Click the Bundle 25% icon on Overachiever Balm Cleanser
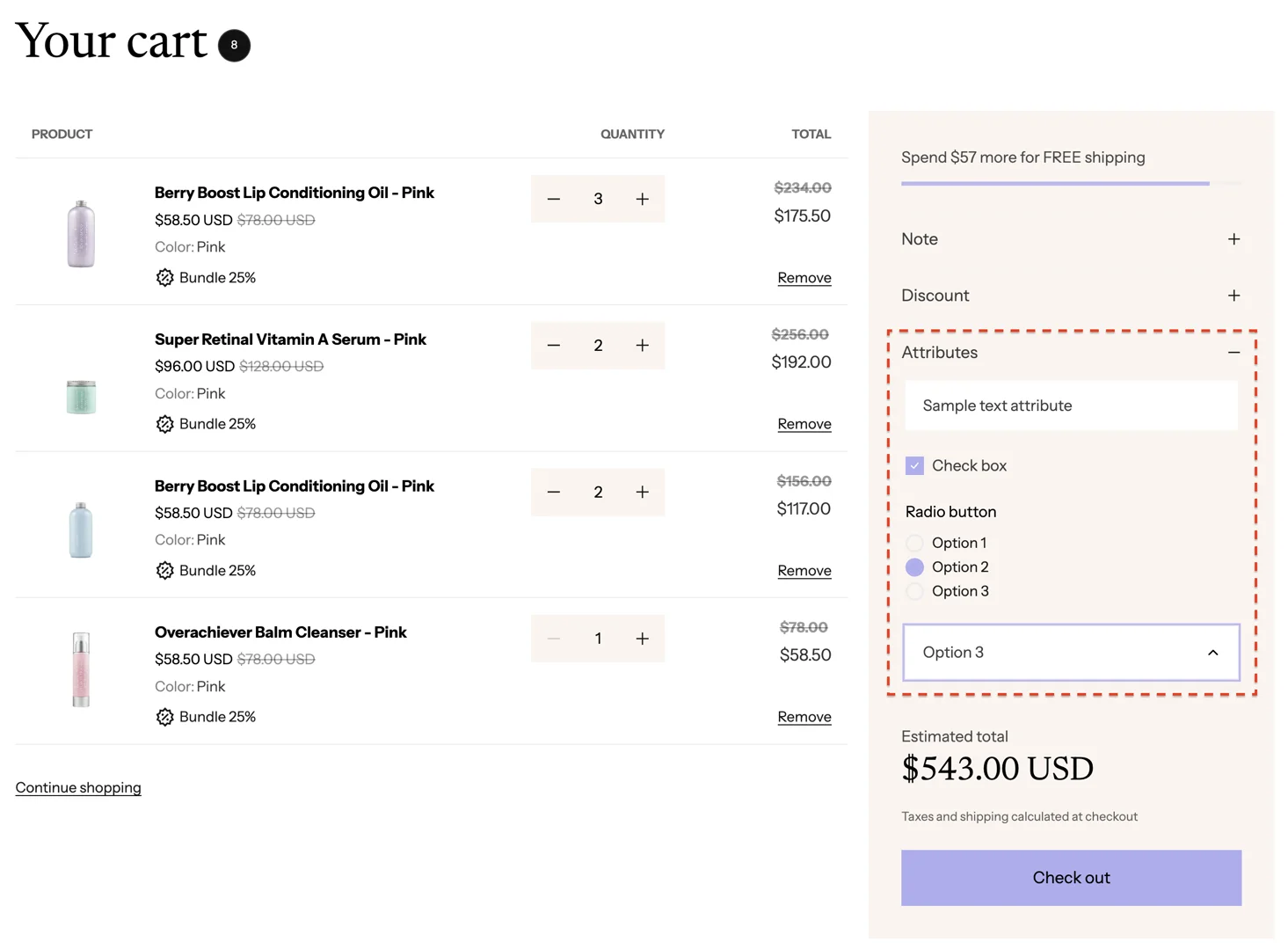Viewport: 1288px width, 950px height. (x=164, y=716)
